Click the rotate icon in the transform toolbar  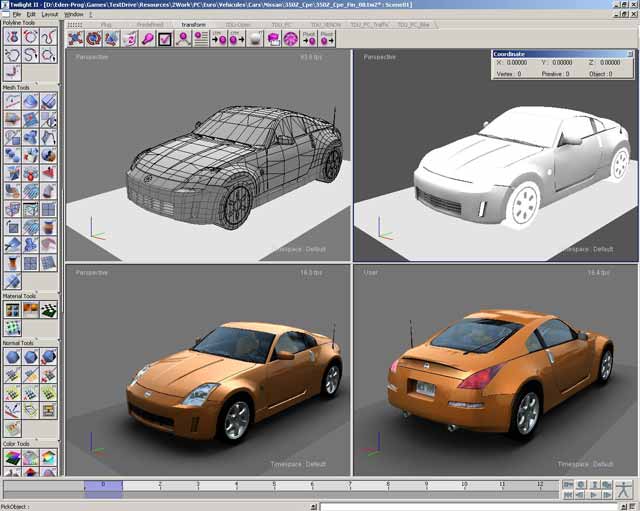tap(93, 39)
